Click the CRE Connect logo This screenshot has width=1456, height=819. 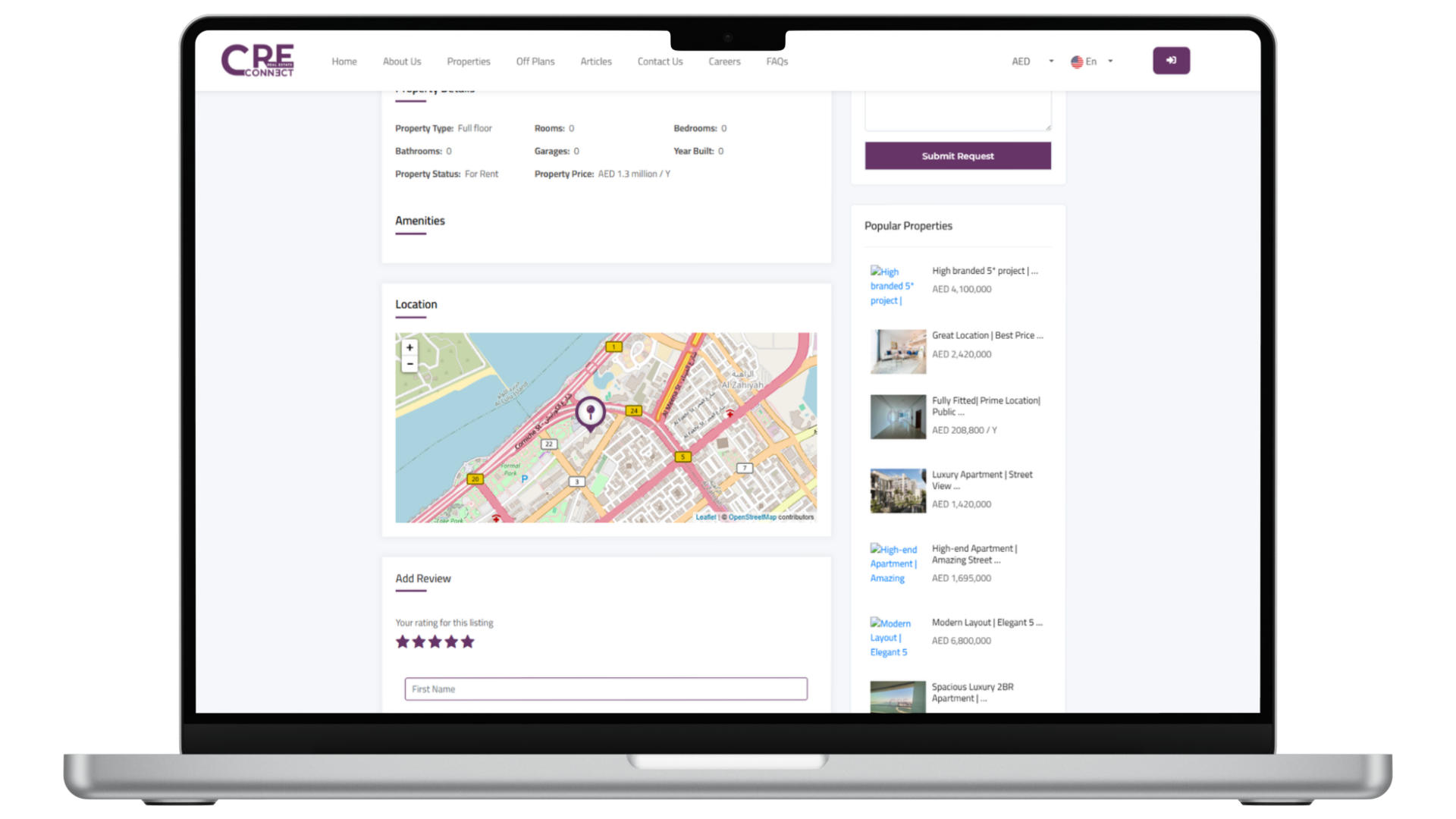click(x=258, y=61)
